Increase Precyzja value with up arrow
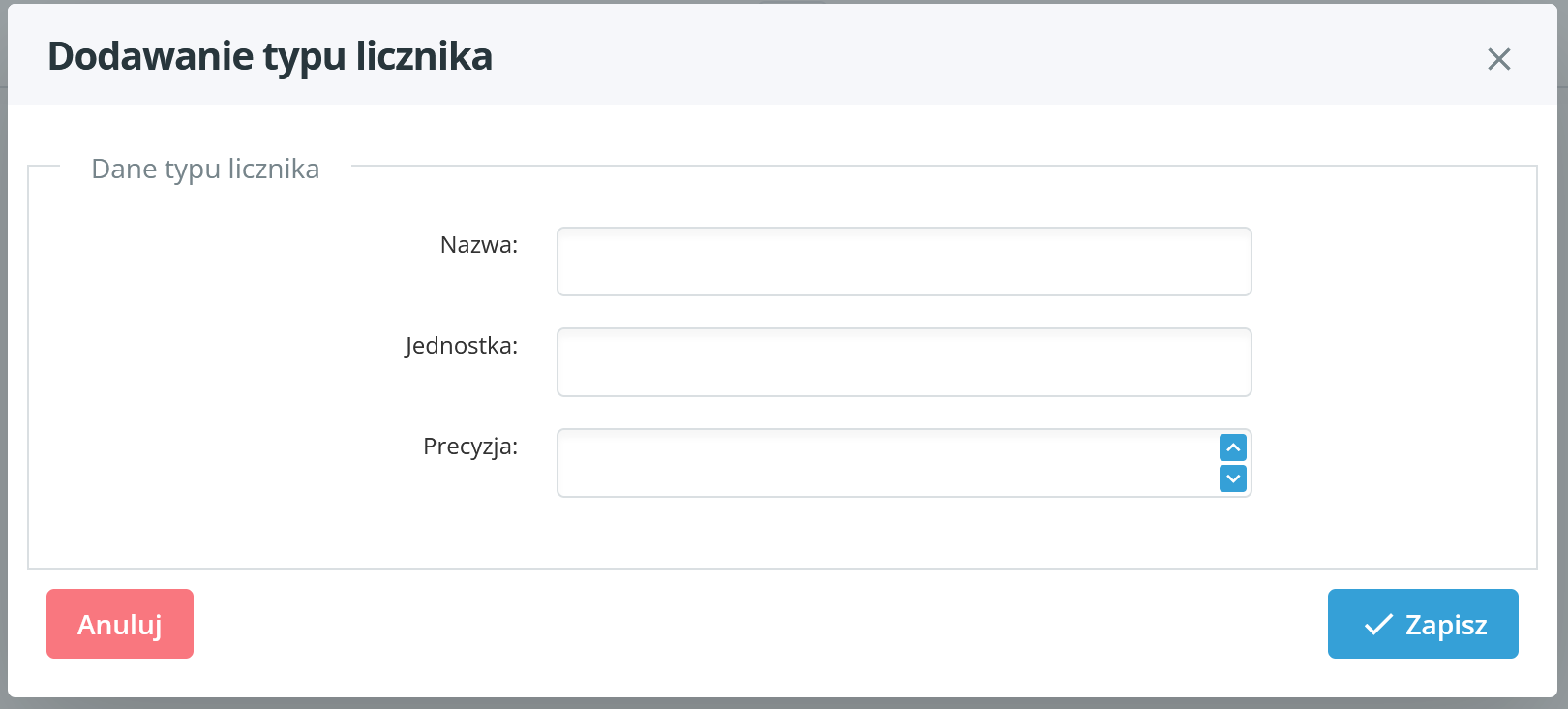The width and height of the screenshot is (1568, 709). click(1233, 447)
